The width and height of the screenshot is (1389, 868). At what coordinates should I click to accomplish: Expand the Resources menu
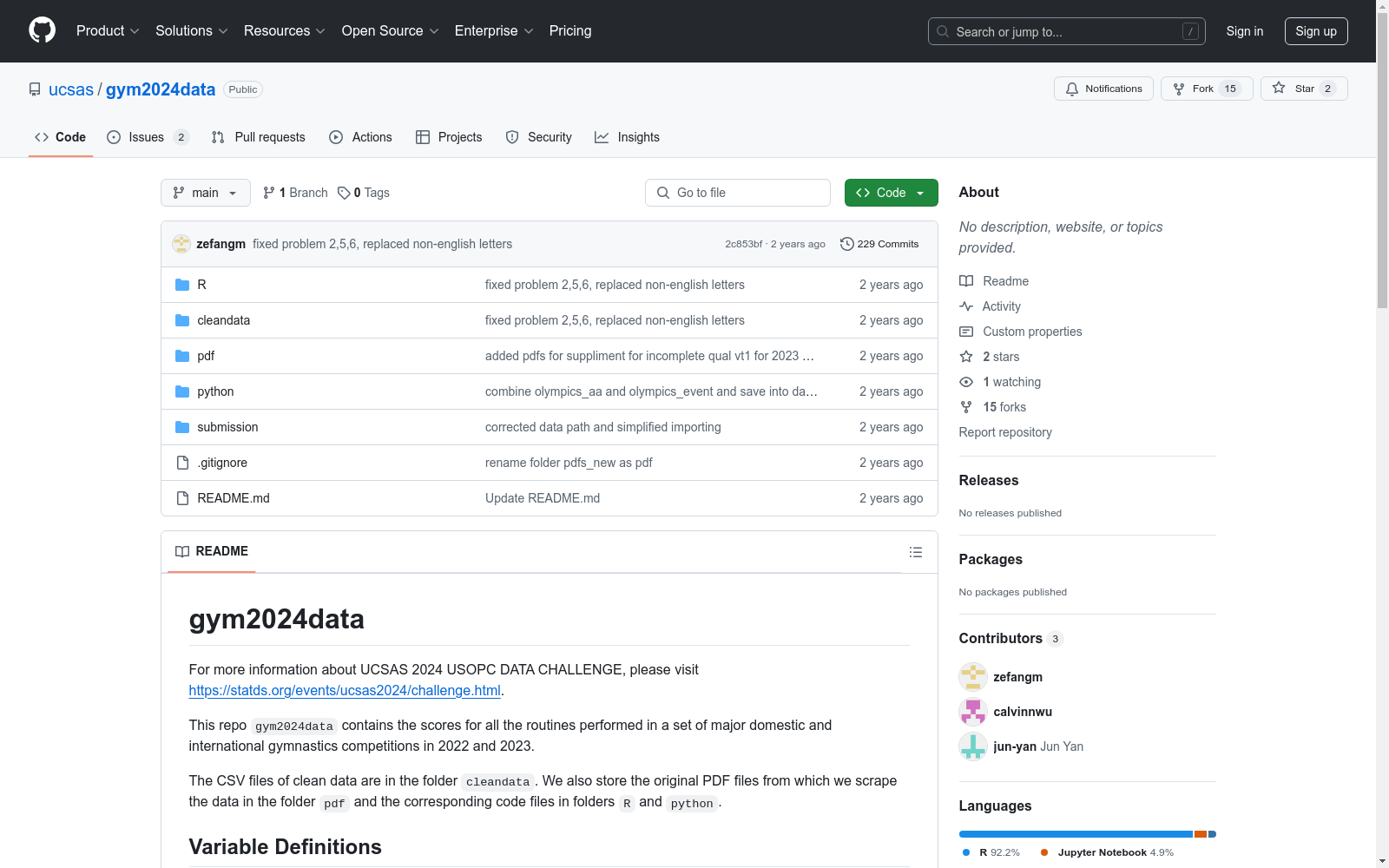click(285, 31)
